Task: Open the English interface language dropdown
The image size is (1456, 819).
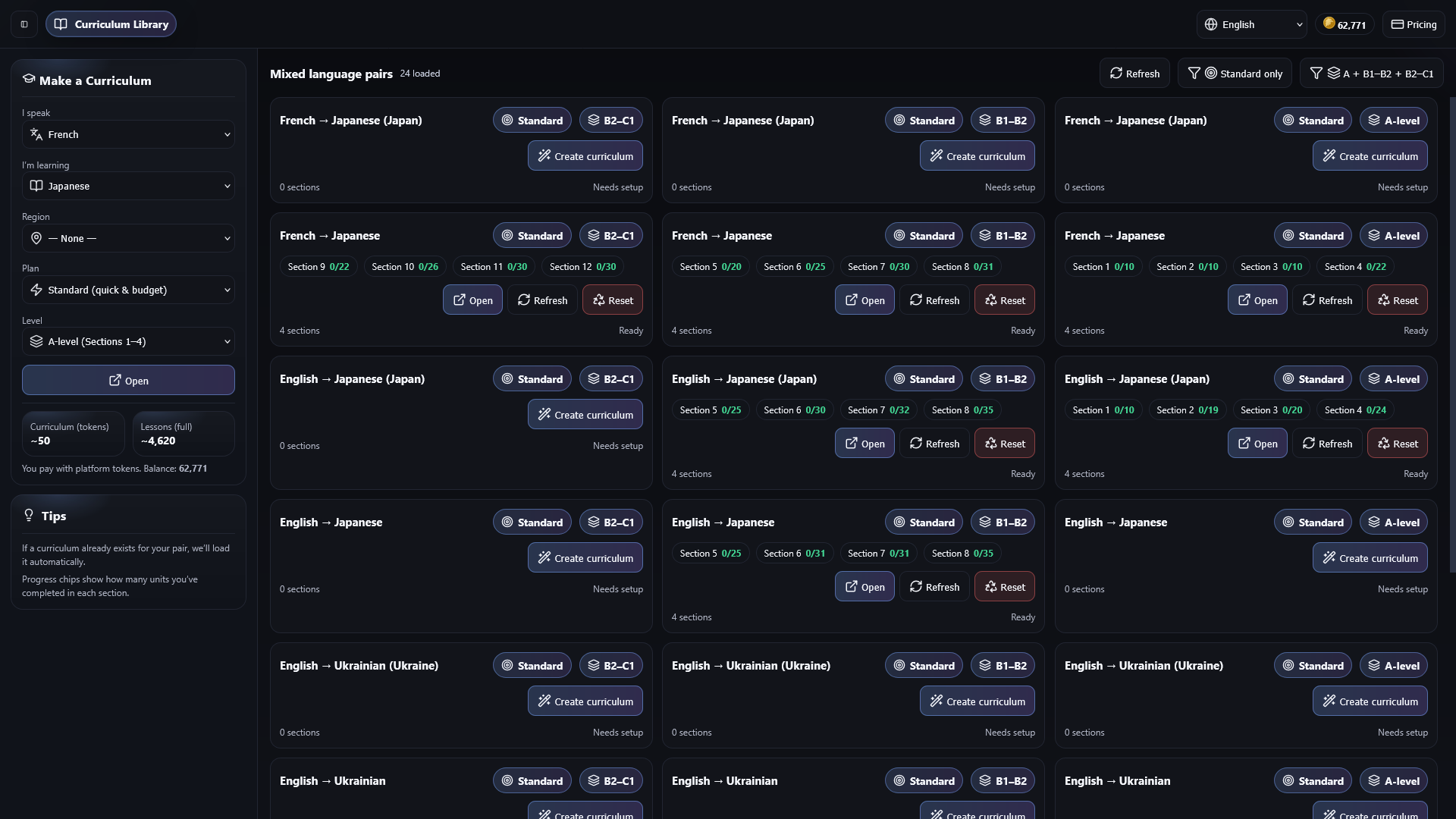Action: 1251,24
